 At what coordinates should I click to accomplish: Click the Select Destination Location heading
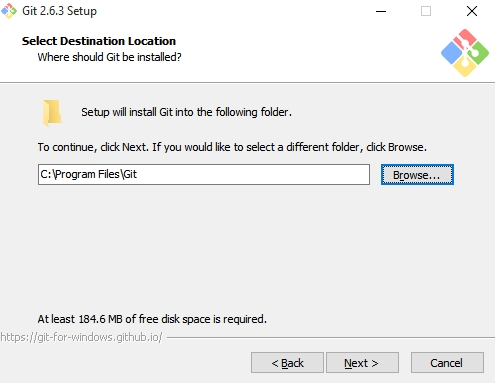click(99, 41)
